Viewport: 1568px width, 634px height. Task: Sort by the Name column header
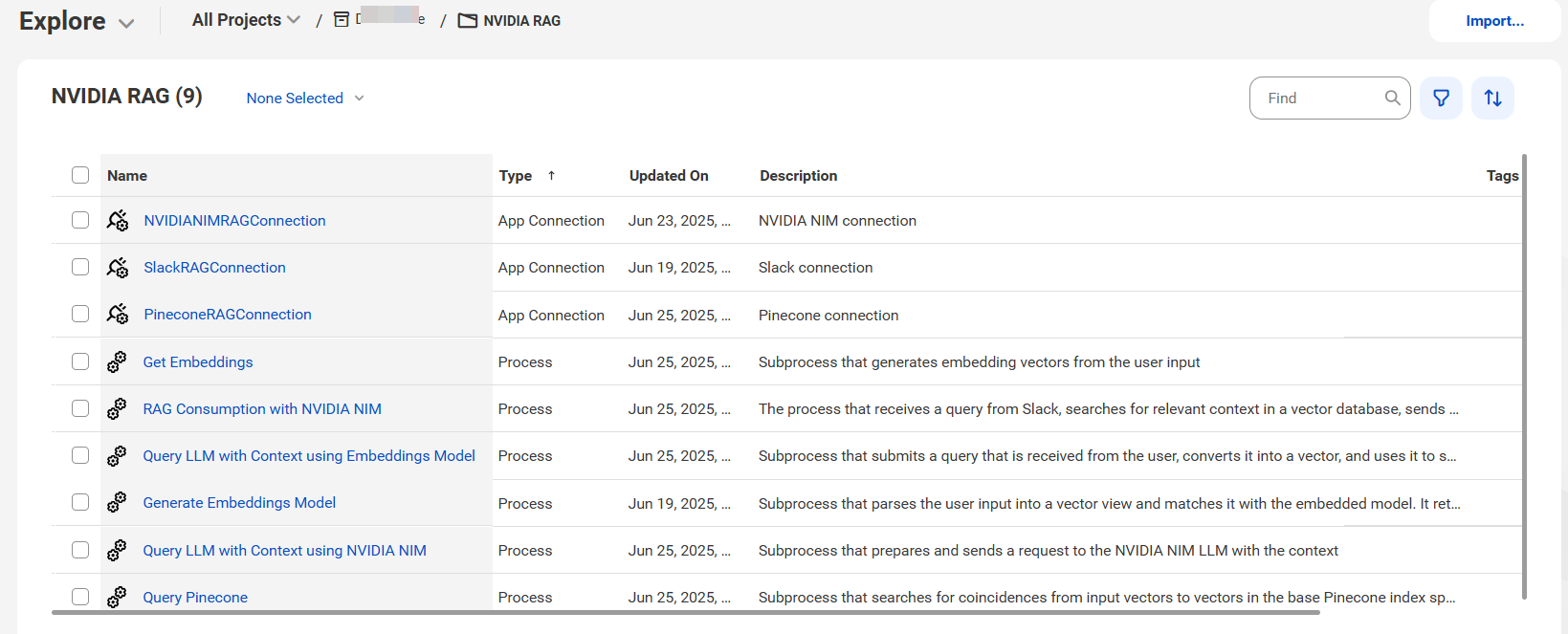127,176
